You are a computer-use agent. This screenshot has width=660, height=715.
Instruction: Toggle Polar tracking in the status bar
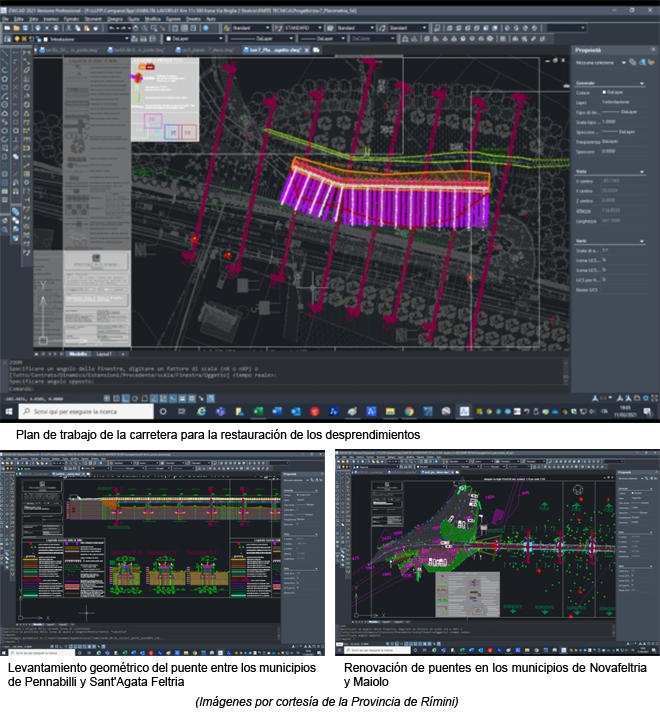pos(135,398)
